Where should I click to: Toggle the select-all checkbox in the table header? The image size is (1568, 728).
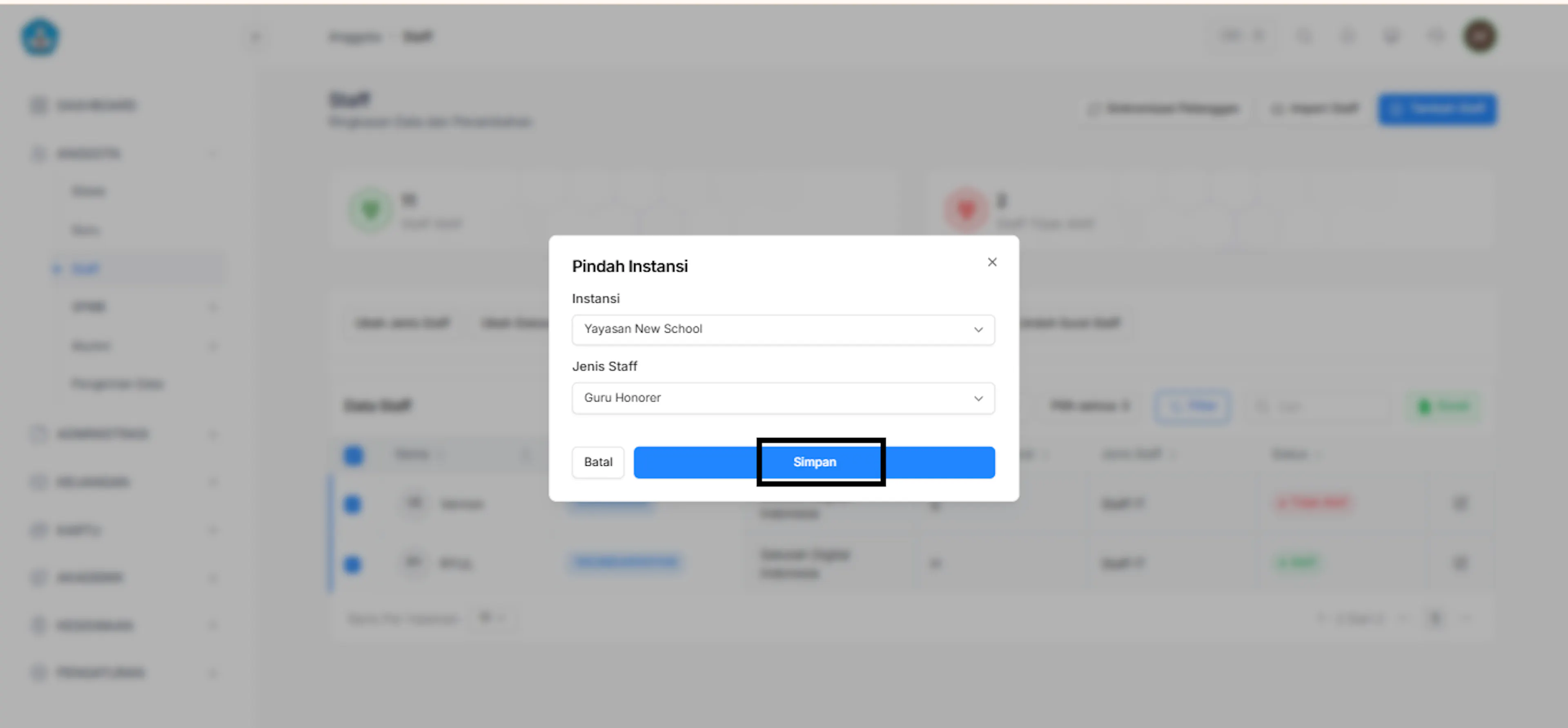354,455
